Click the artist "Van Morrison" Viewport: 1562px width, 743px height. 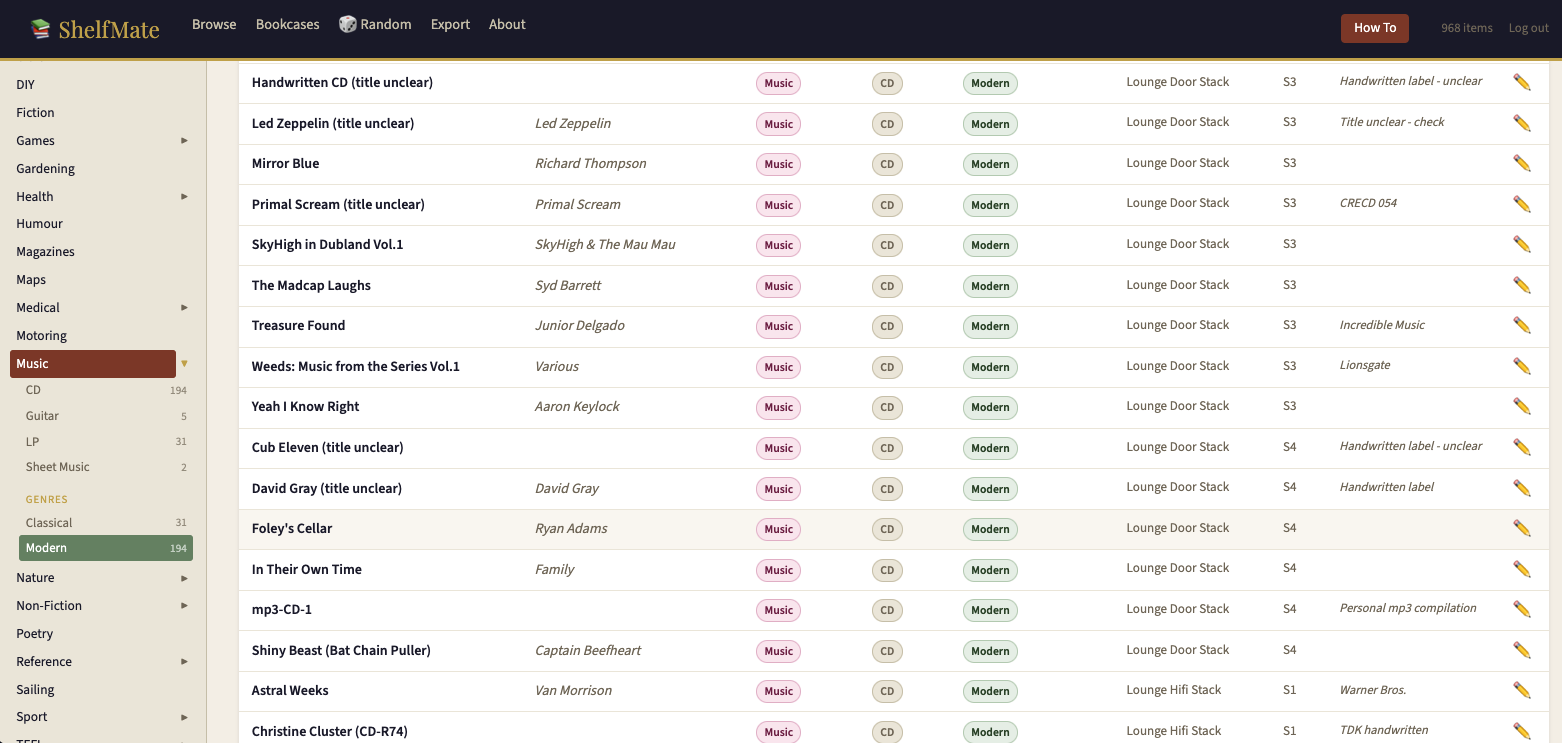pyautogui.click(x=573, y=690)
